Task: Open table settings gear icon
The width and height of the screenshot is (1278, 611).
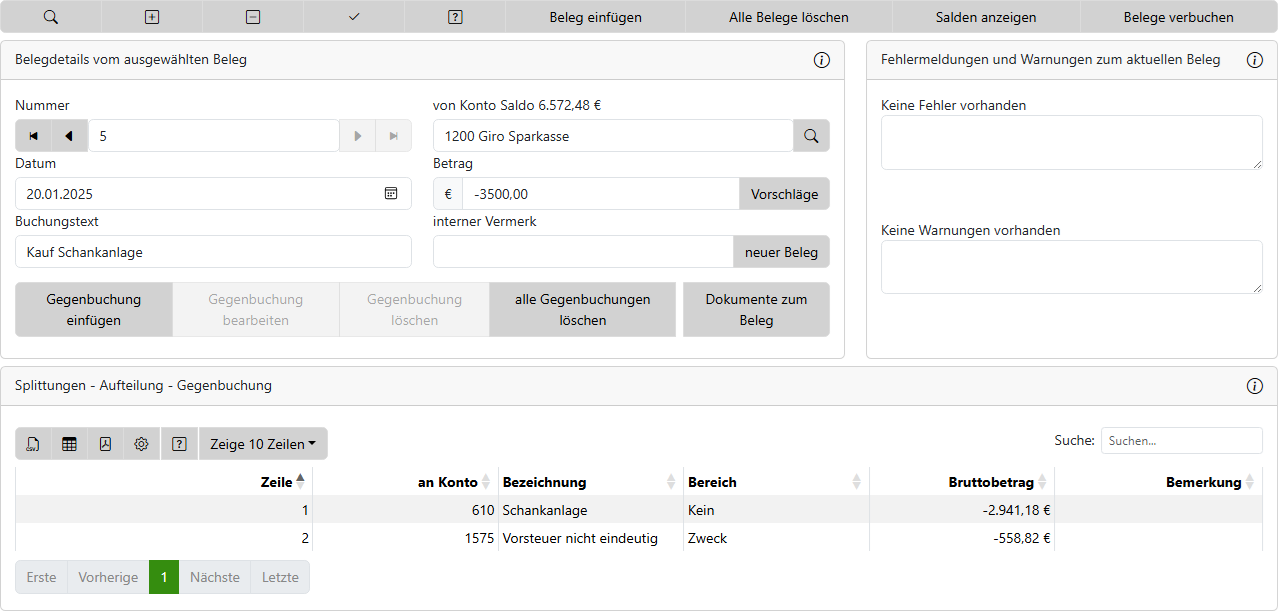Action: click(141, 444)
